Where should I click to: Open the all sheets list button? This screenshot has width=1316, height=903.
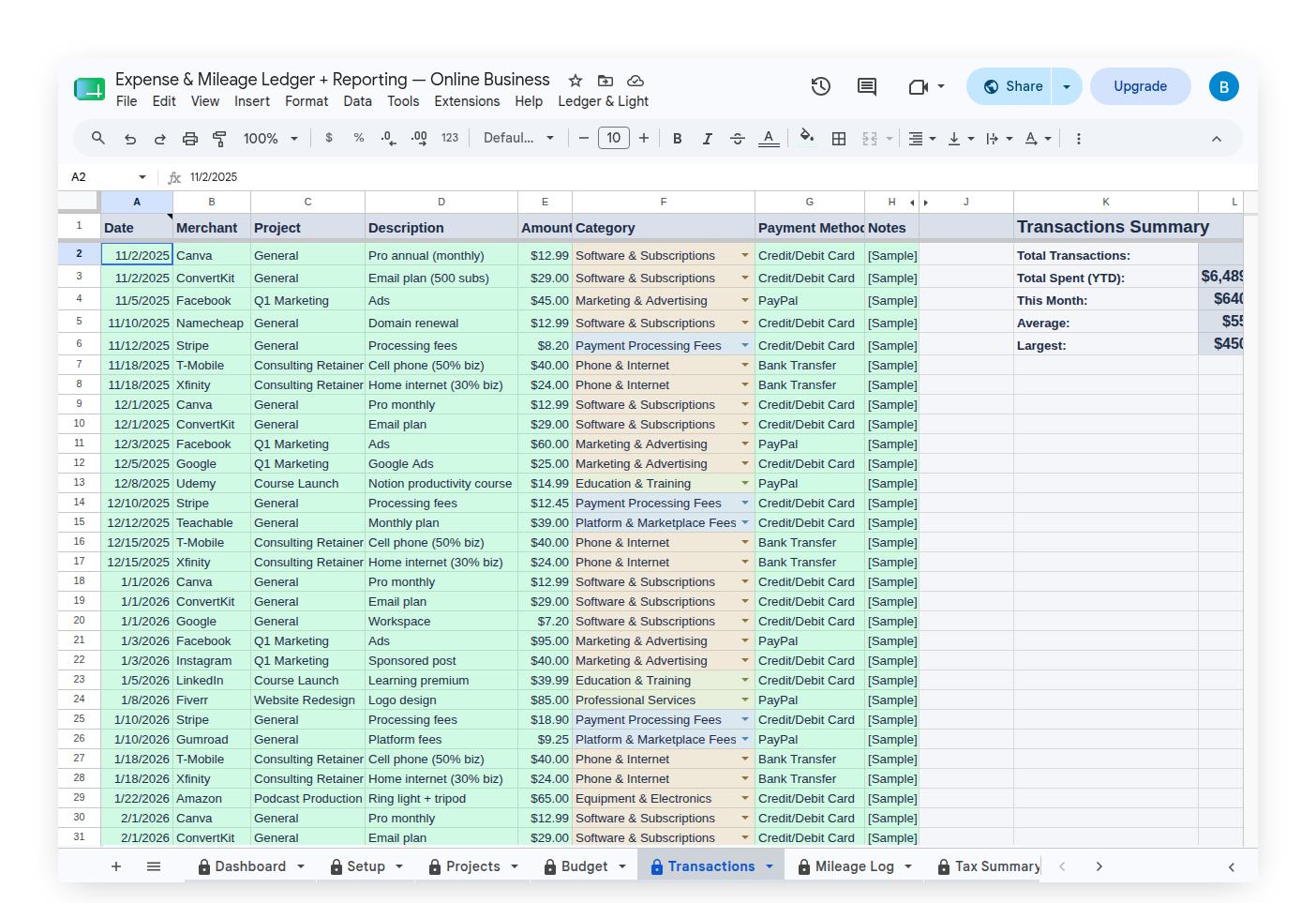[154, 866]
